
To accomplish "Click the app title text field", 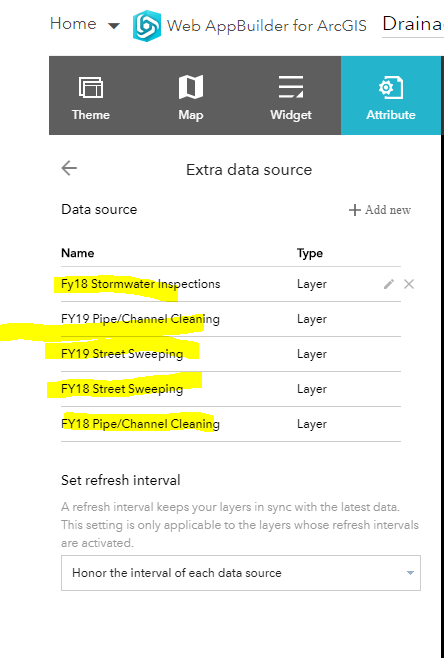I will [x=413, y=24].
